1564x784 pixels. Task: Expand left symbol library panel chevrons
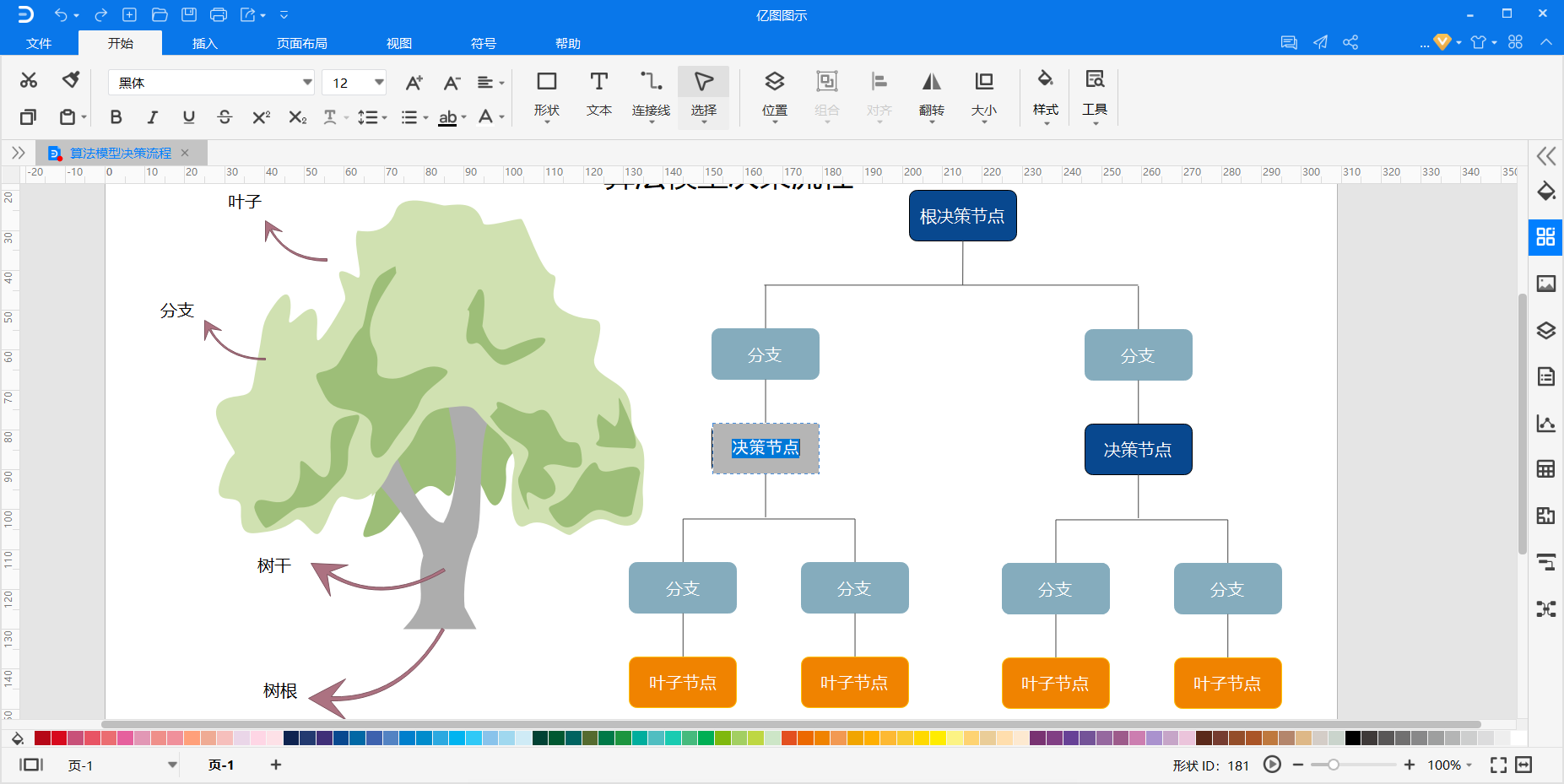[18, 153]
